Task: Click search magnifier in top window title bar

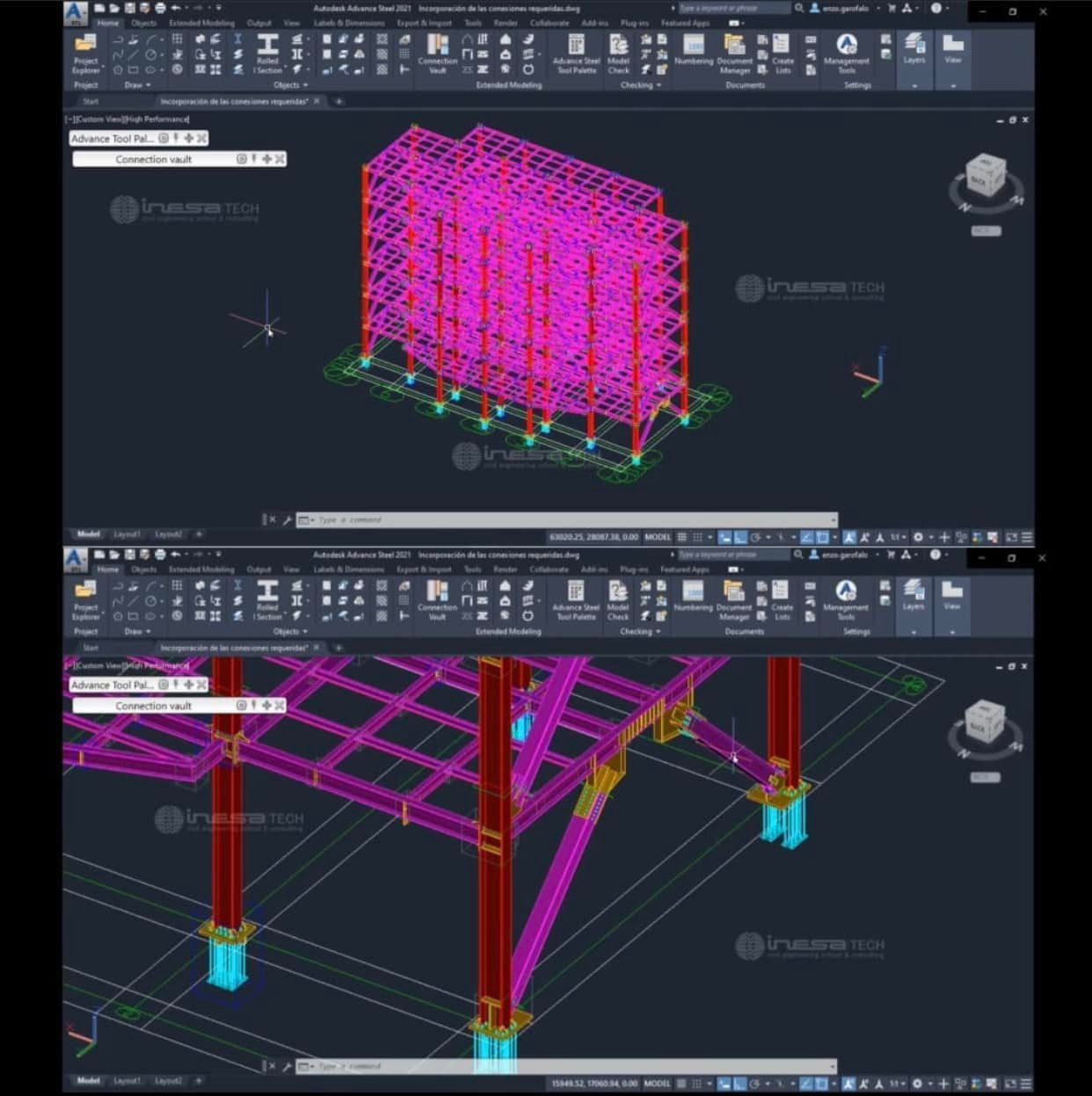Action: (x=798, y=8)
